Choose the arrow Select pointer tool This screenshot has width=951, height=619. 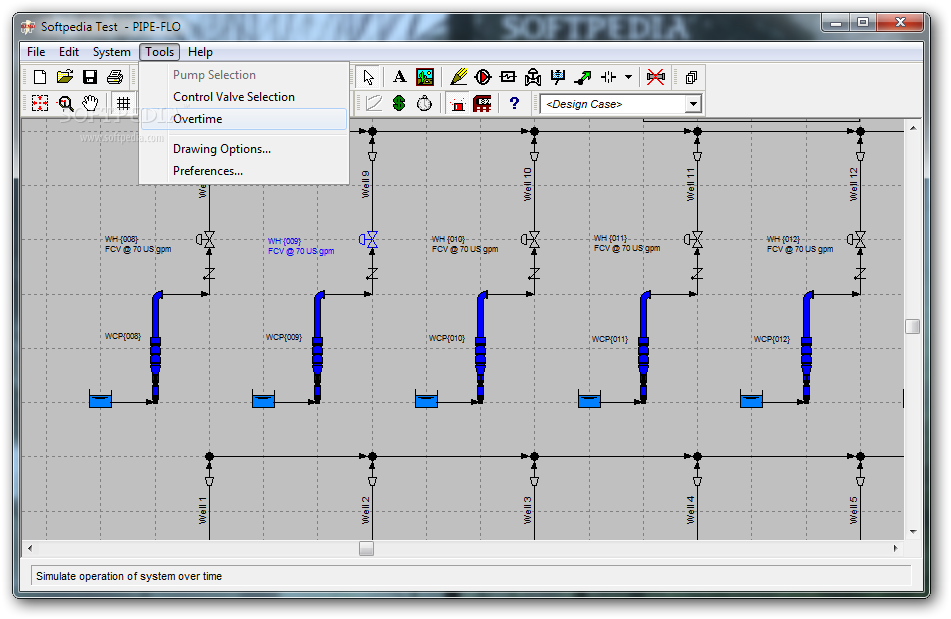click(x=368, y=77)
